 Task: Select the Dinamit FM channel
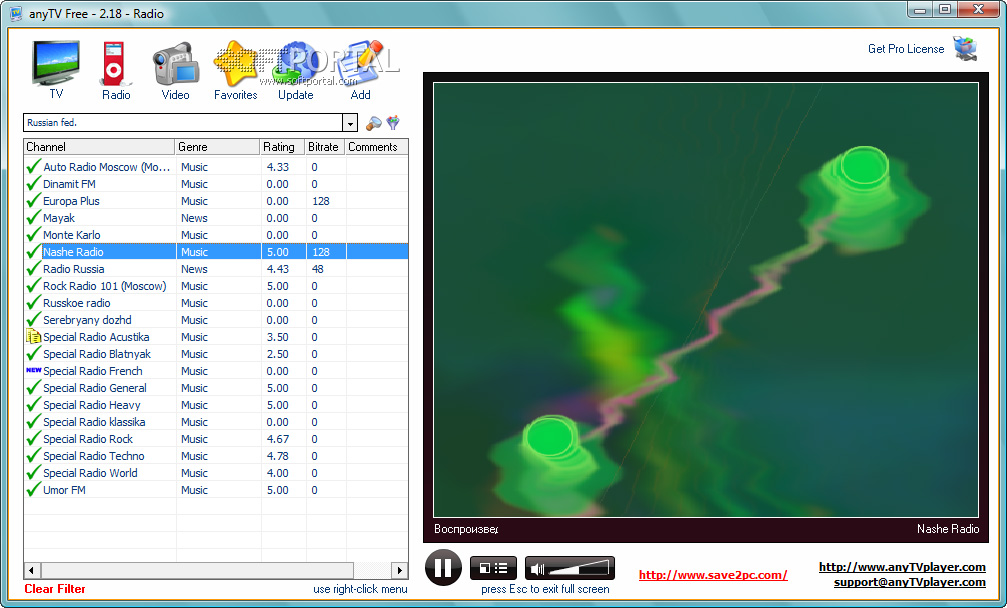(69, 184)
